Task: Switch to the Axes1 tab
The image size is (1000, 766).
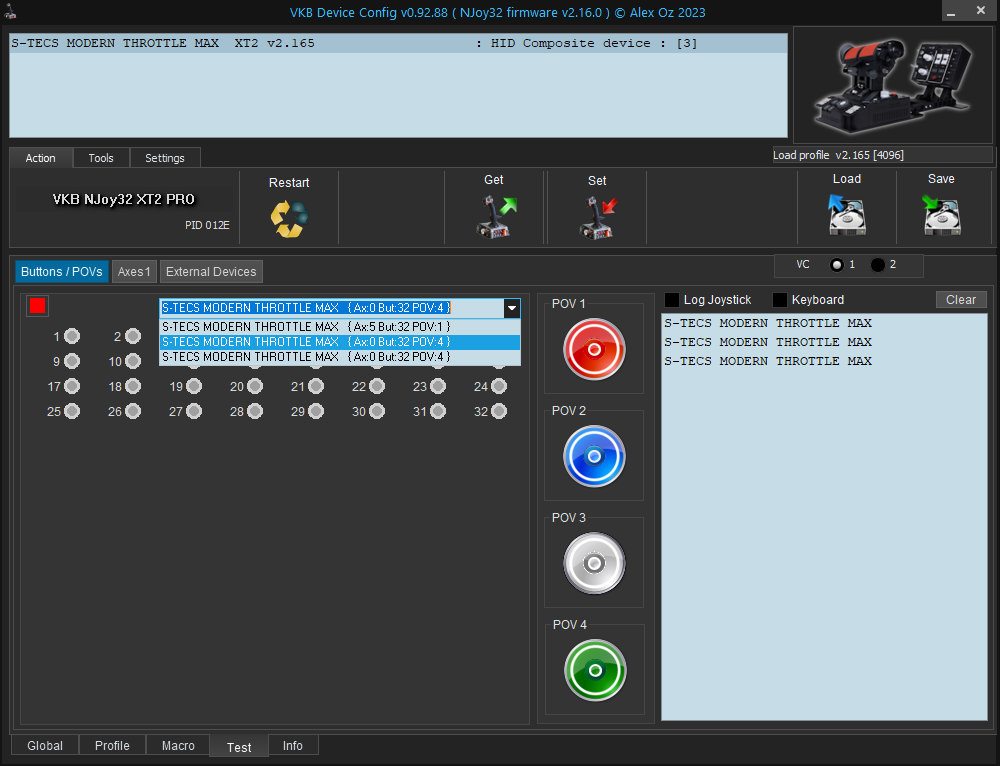Action: point(134,271)
